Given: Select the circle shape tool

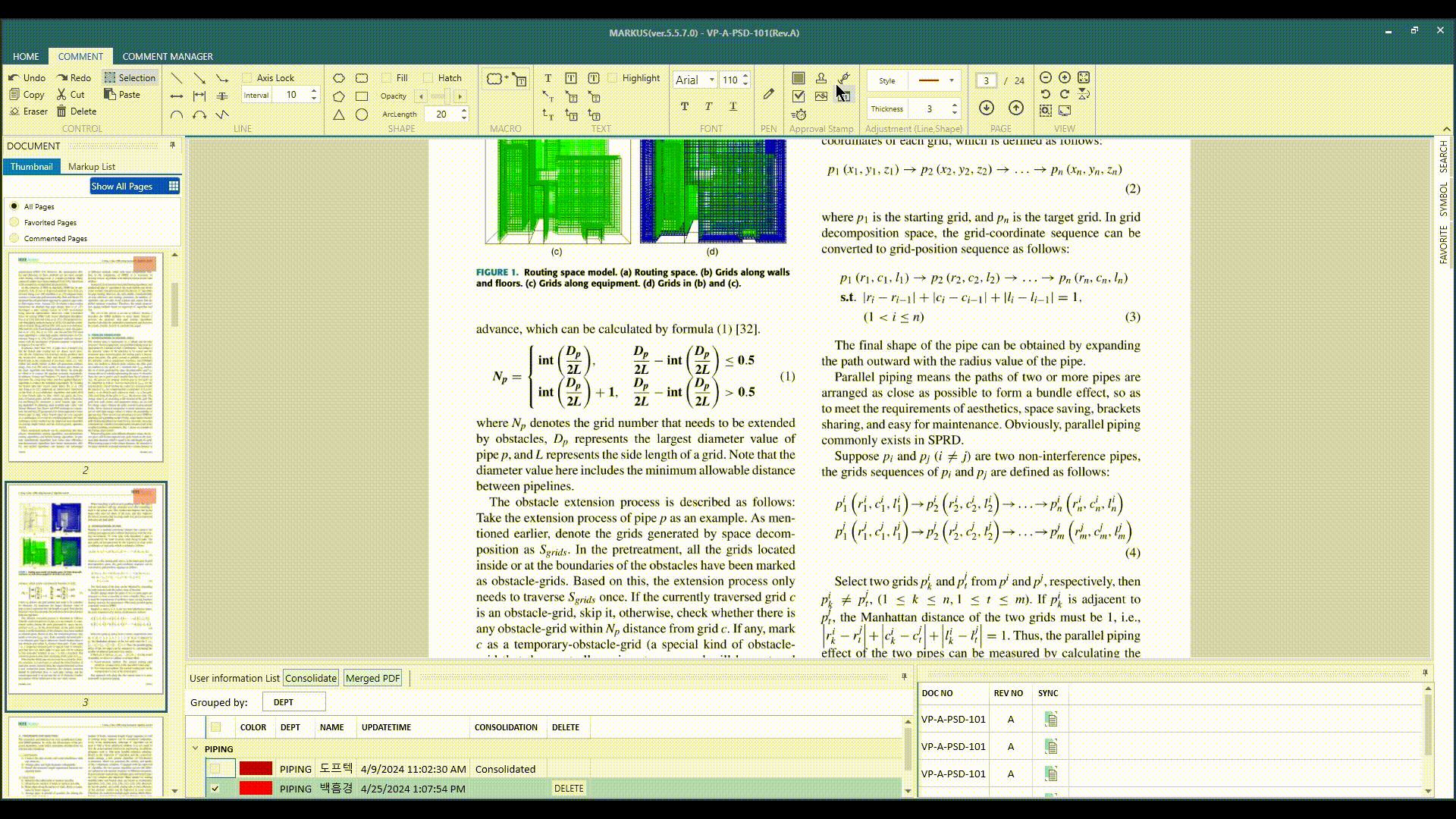Looking at the screenshot, I should click(362, 115).
